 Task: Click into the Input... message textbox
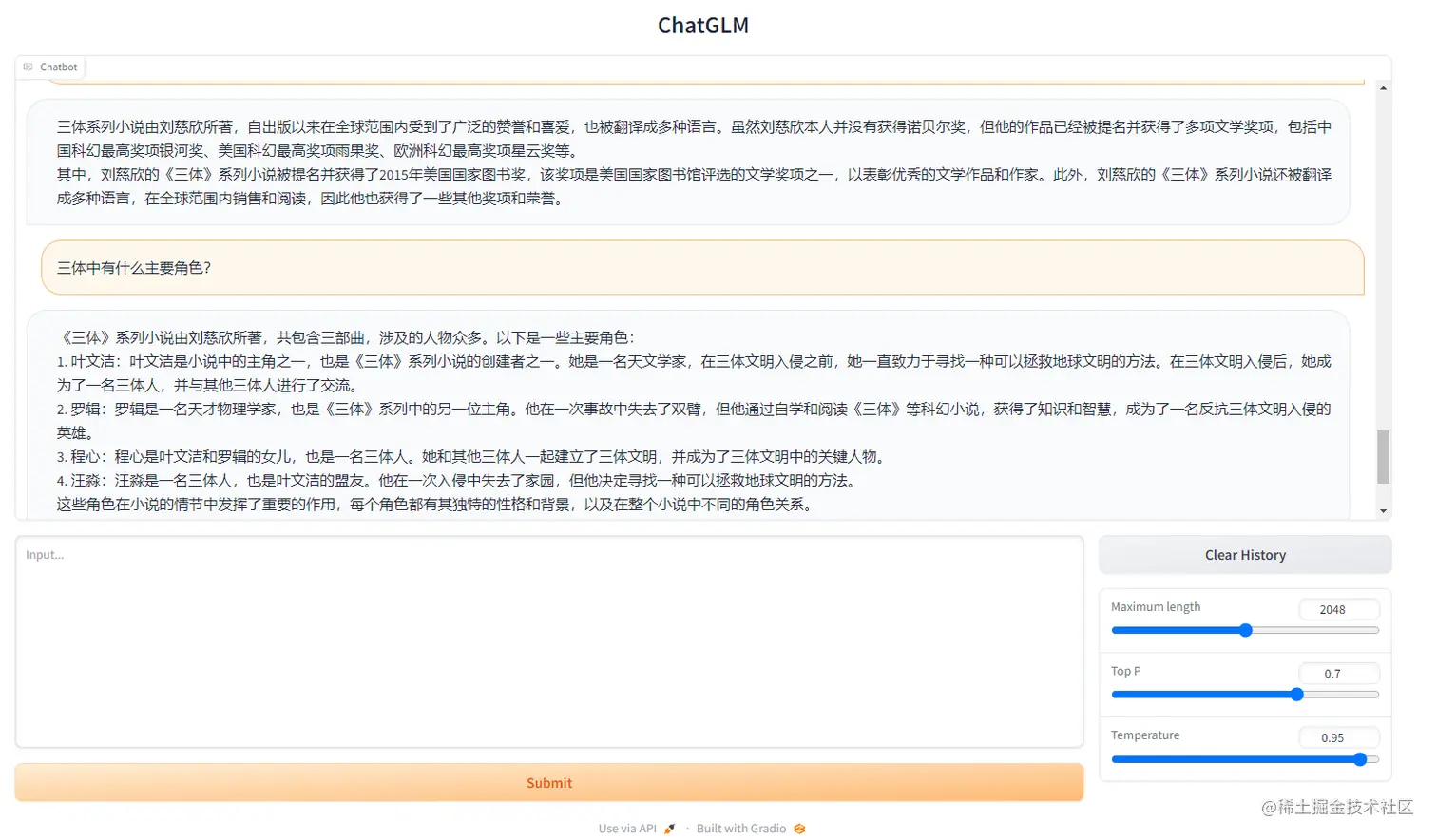click(549, 642)
